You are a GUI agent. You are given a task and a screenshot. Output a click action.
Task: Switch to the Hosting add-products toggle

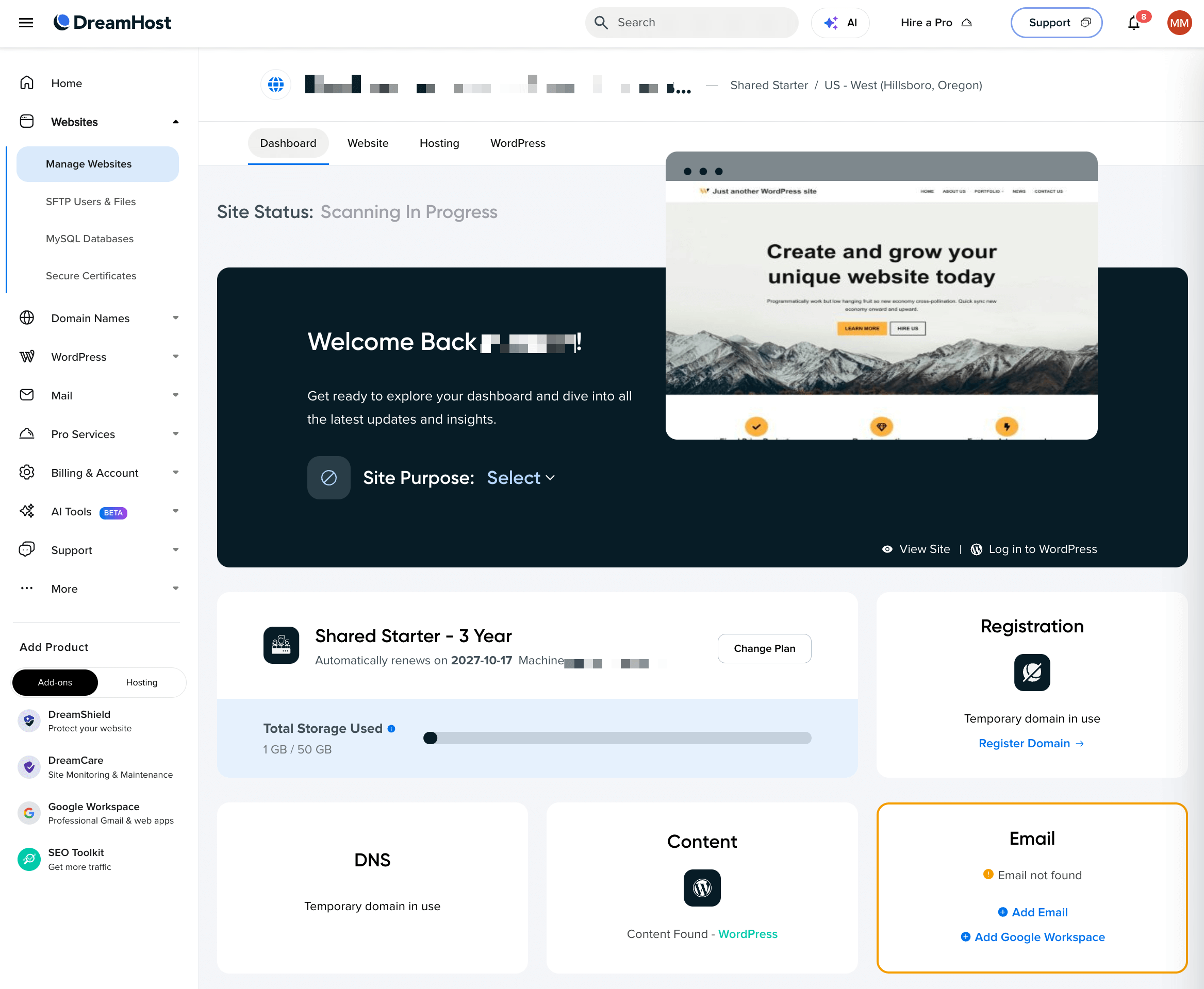point(142,682)
